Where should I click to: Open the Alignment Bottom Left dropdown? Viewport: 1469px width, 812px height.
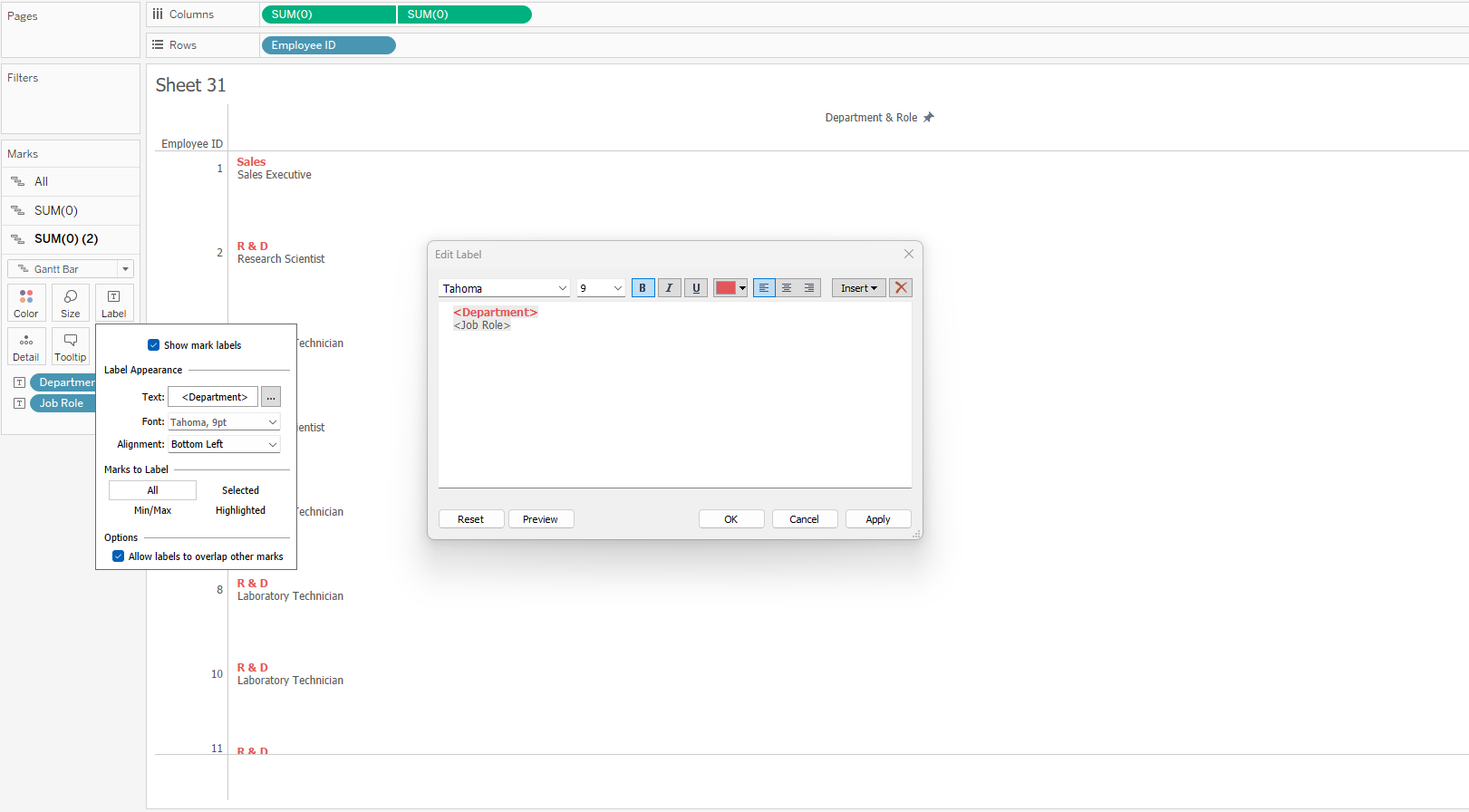pos(225,444)
